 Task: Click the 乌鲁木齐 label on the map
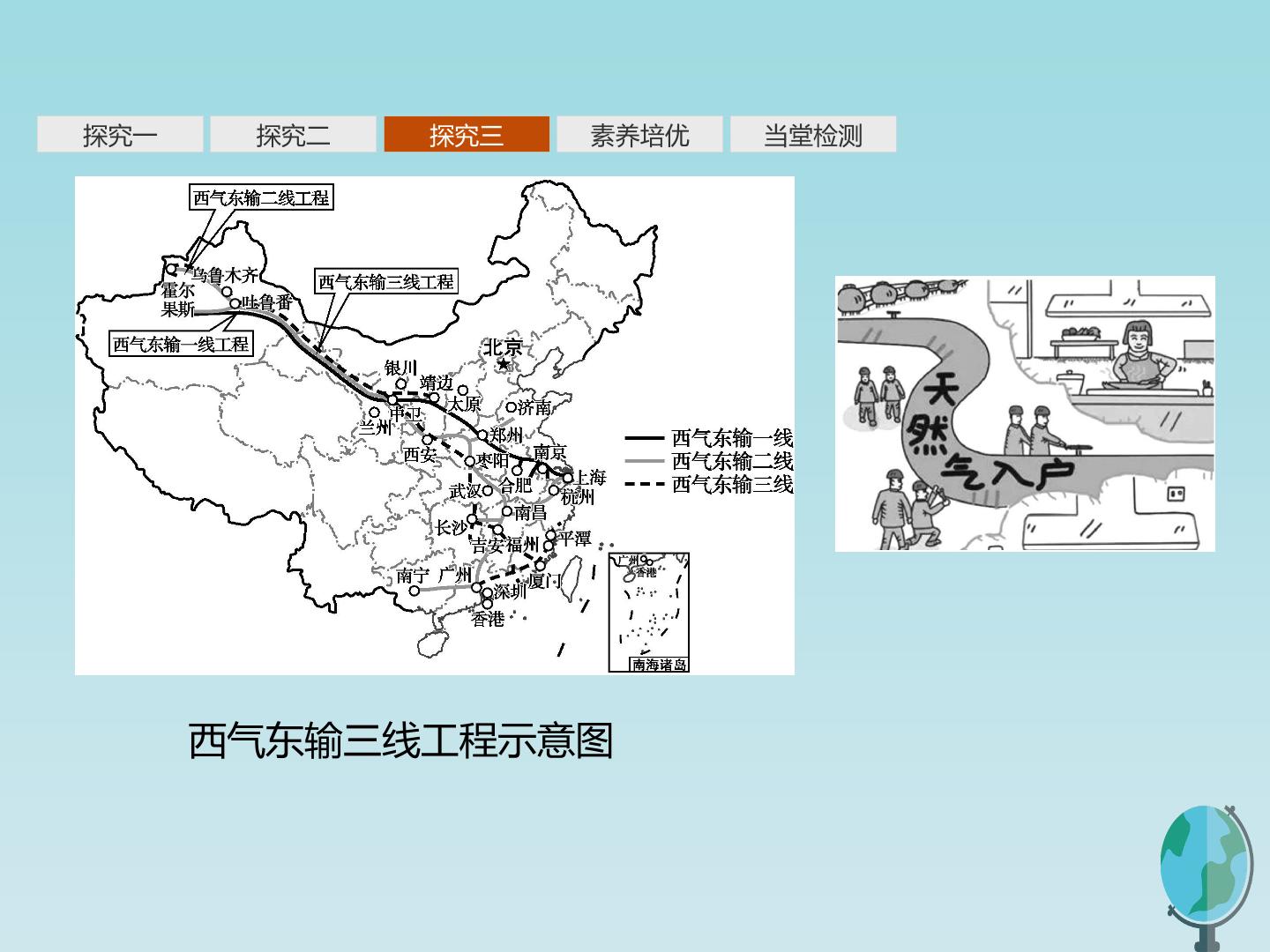226,275
